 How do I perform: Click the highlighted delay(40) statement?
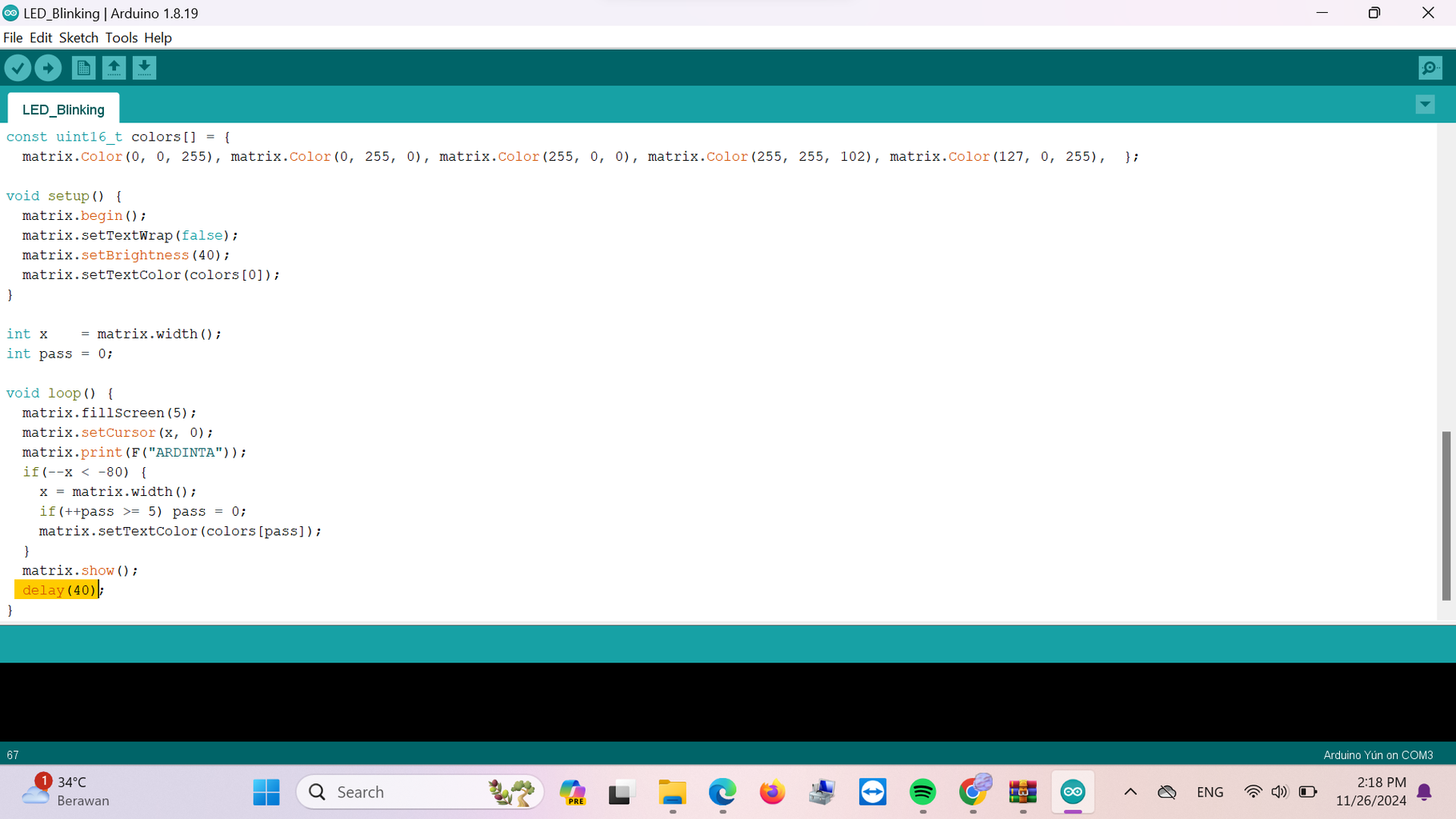point(58,590)
